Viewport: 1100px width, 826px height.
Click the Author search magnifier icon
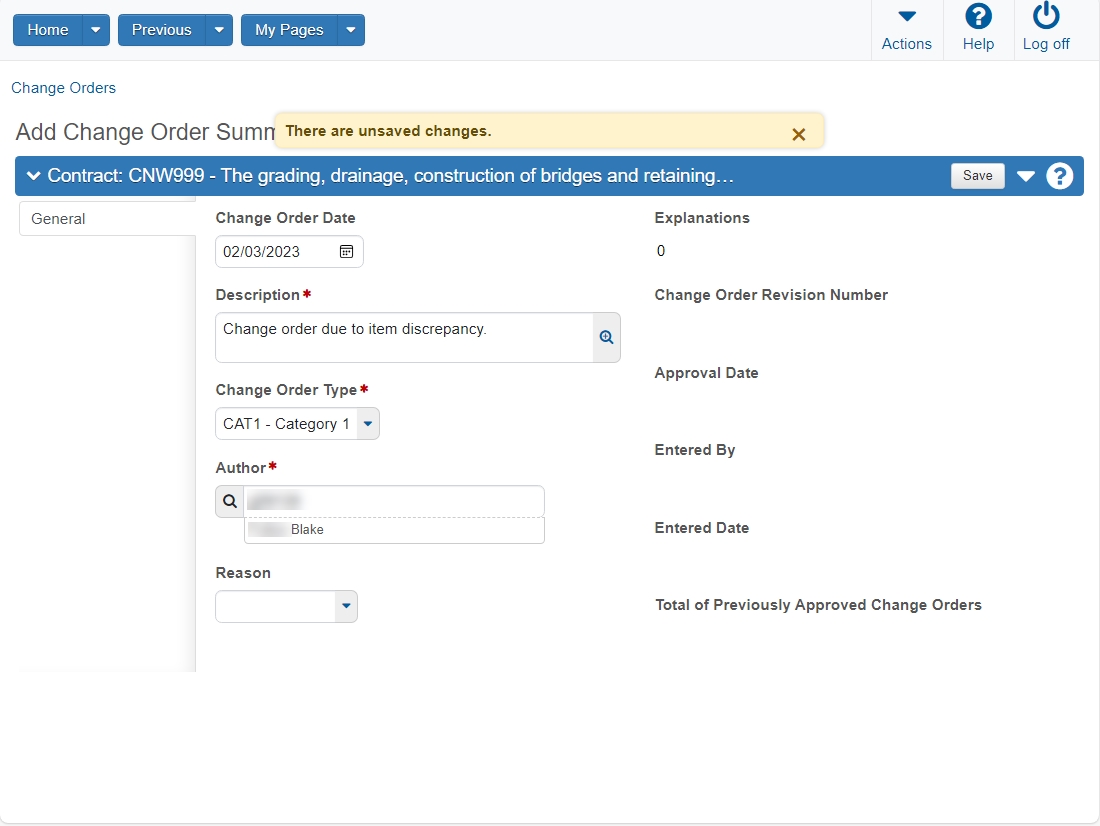[229, 501]
